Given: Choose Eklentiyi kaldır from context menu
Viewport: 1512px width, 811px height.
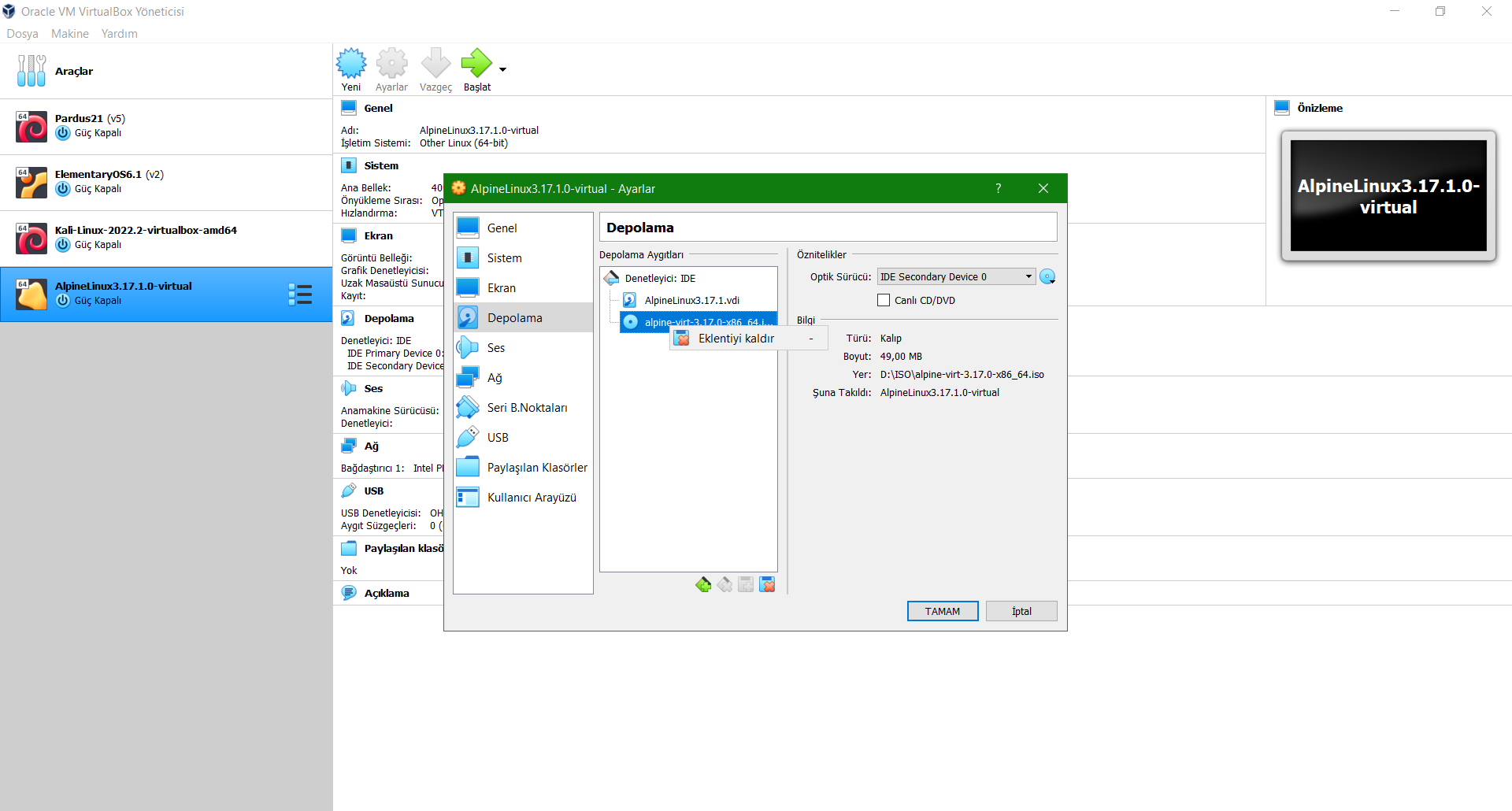Looking at the screenshot, I should tap(748, 339).
